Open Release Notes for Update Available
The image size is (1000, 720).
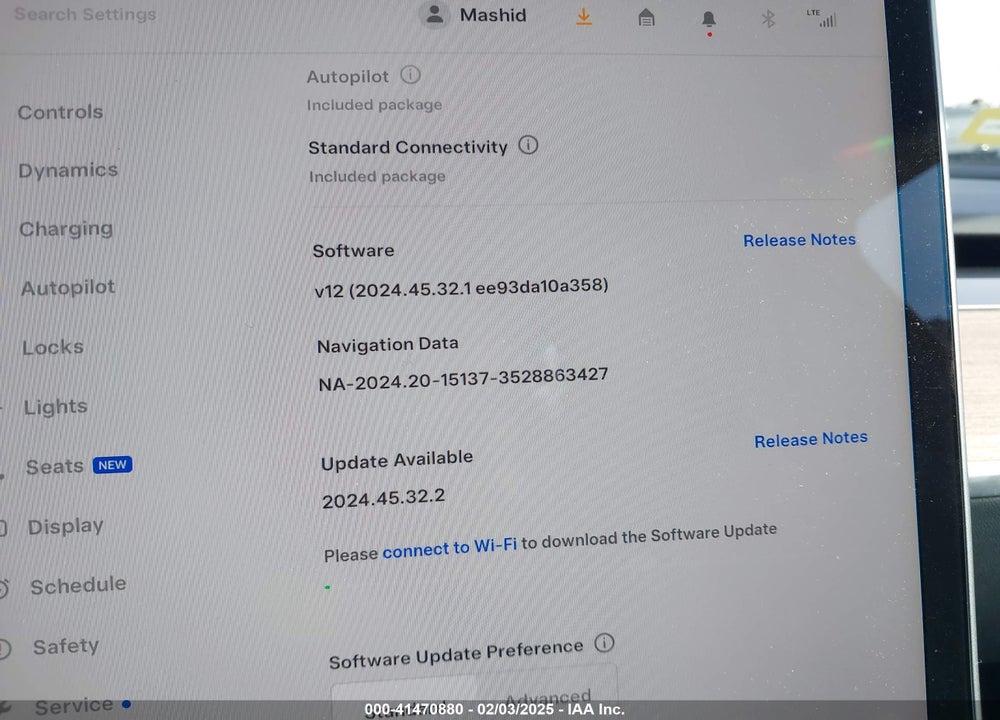coord(811,439)
